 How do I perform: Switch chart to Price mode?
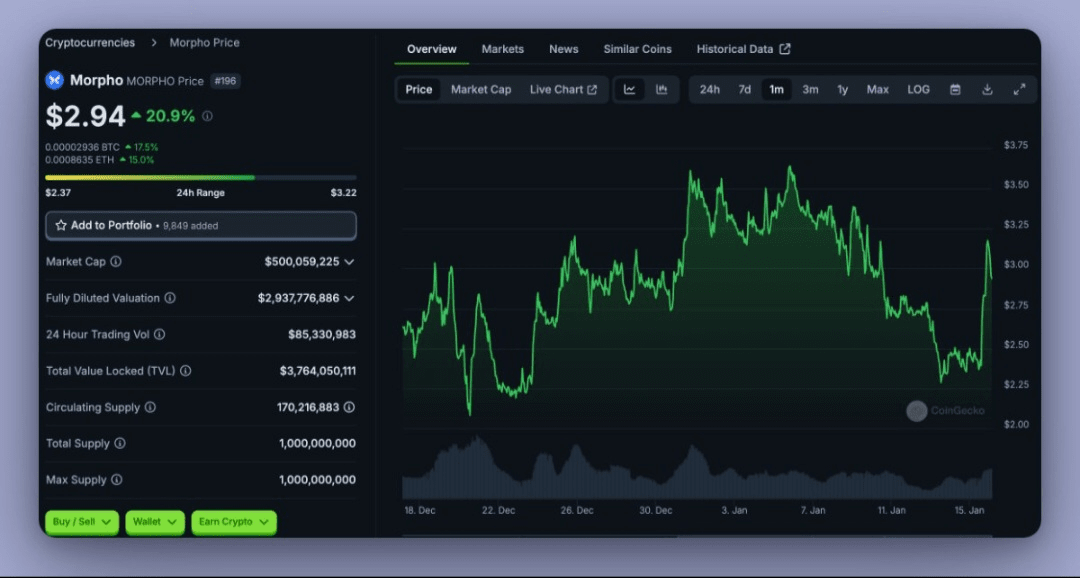pyautogui.click(x=419, y=90)
